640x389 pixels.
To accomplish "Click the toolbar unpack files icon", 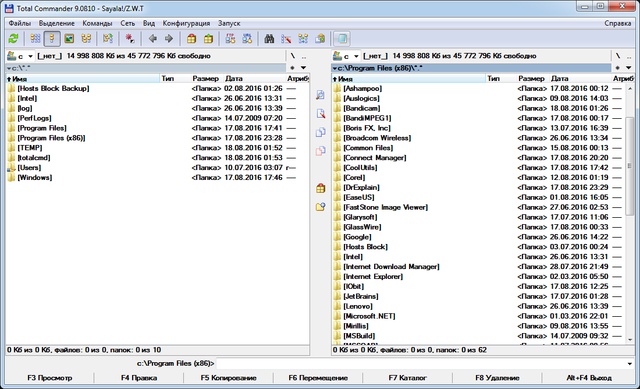I will (x=209, y=39).
